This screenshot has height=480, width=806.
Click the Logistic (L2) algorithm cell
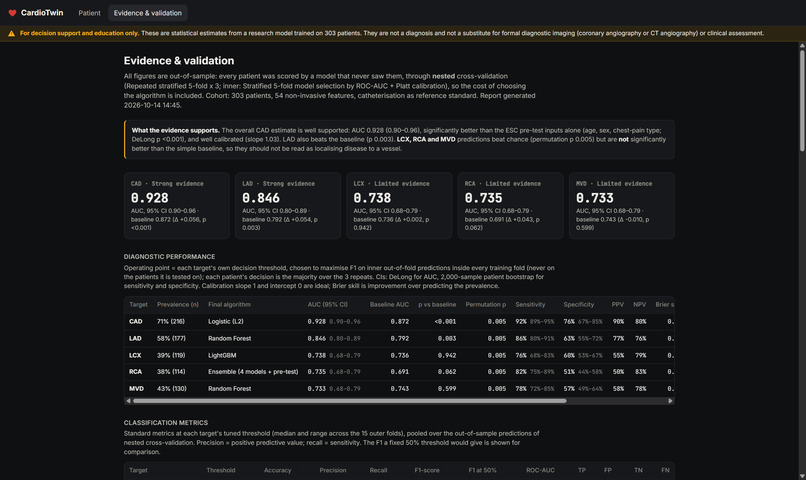coord(226,322)
